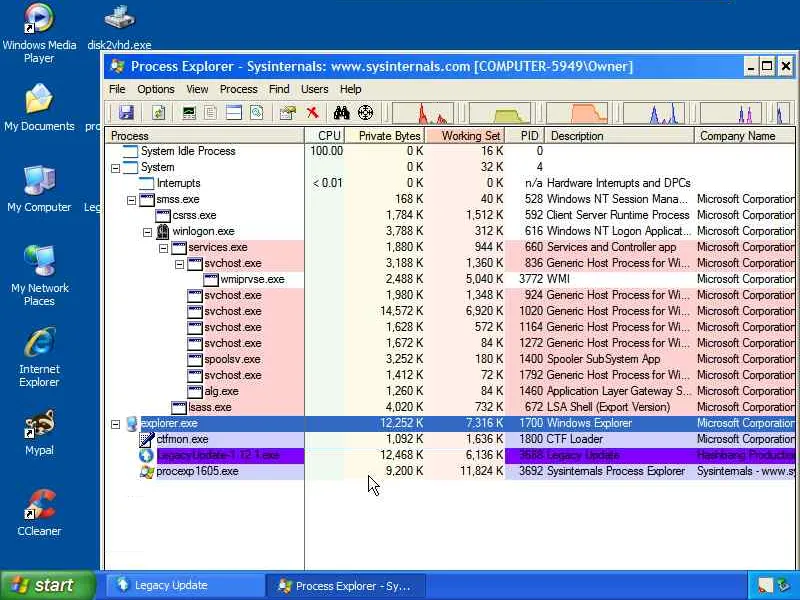
Task: Sort by the CPU column header
Action: click(325, 136)
